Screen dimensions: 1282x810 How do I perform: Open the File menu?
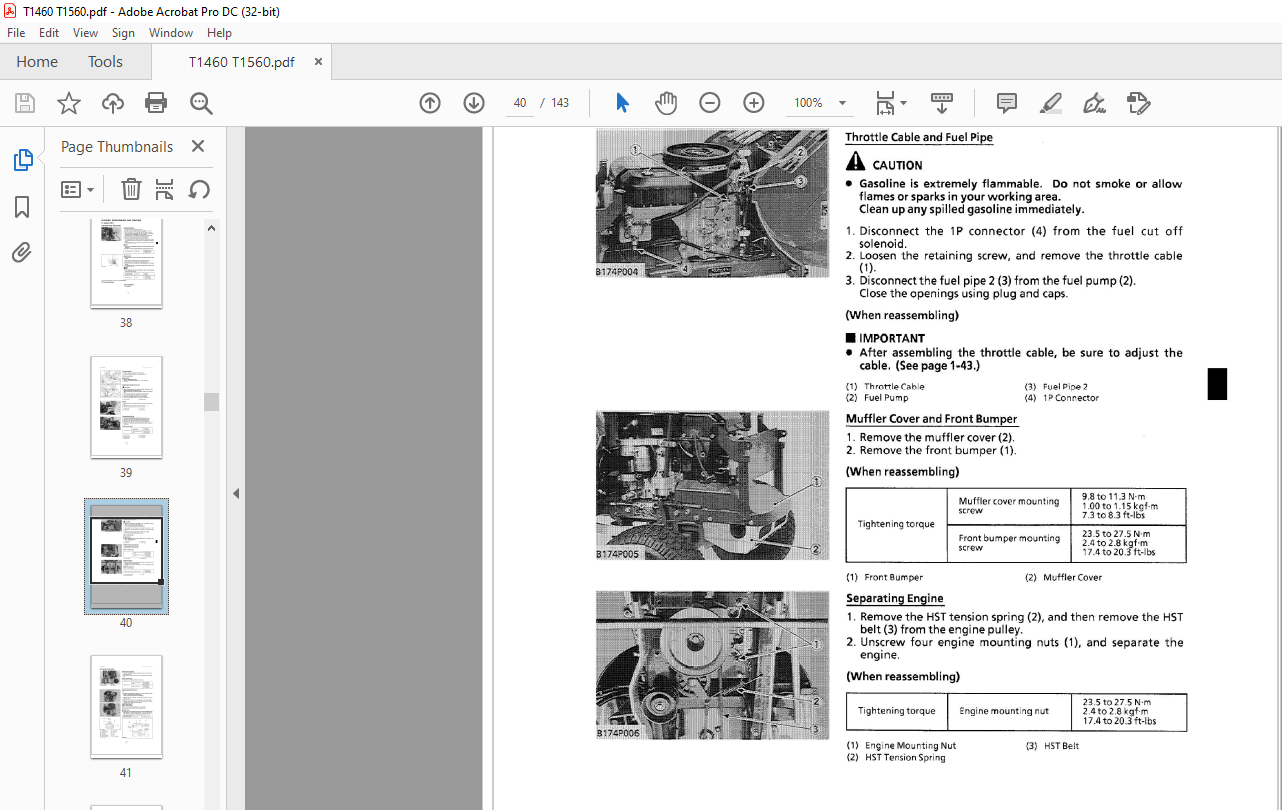click(x=16, y=33)
